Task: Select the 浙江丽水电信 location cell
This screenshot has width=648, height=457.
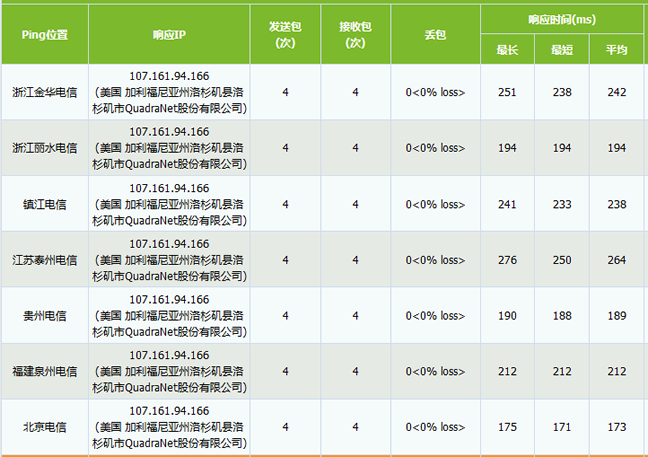Action: point(44,148)
